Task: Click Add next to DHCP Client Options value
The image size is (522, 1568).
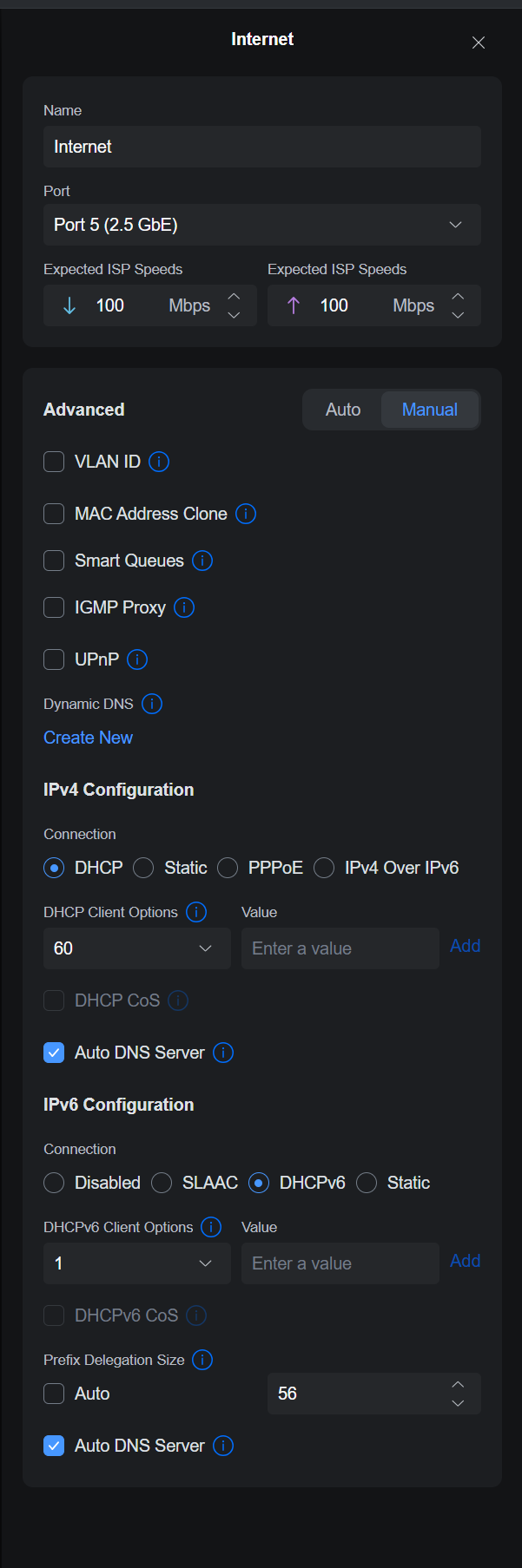Action: point(465,946)
